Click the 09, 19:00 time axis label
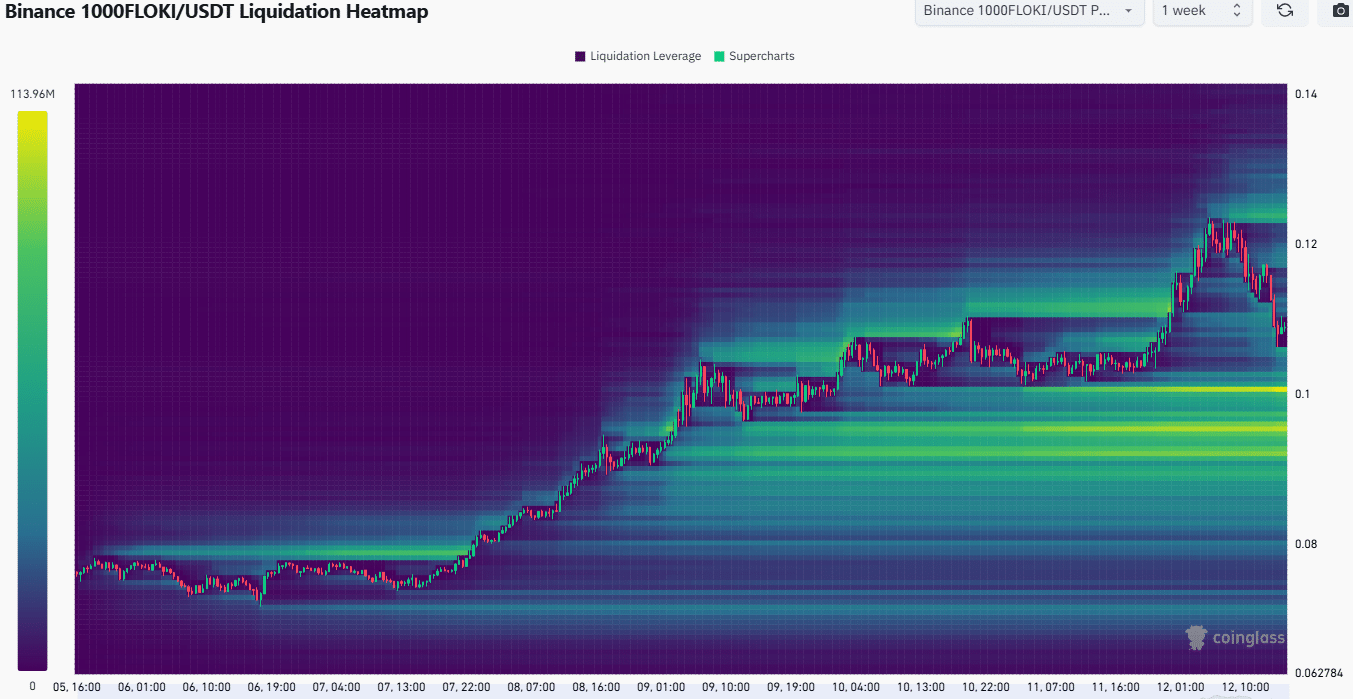Viewport: 1353px width, 699px height. coord(791,688)
